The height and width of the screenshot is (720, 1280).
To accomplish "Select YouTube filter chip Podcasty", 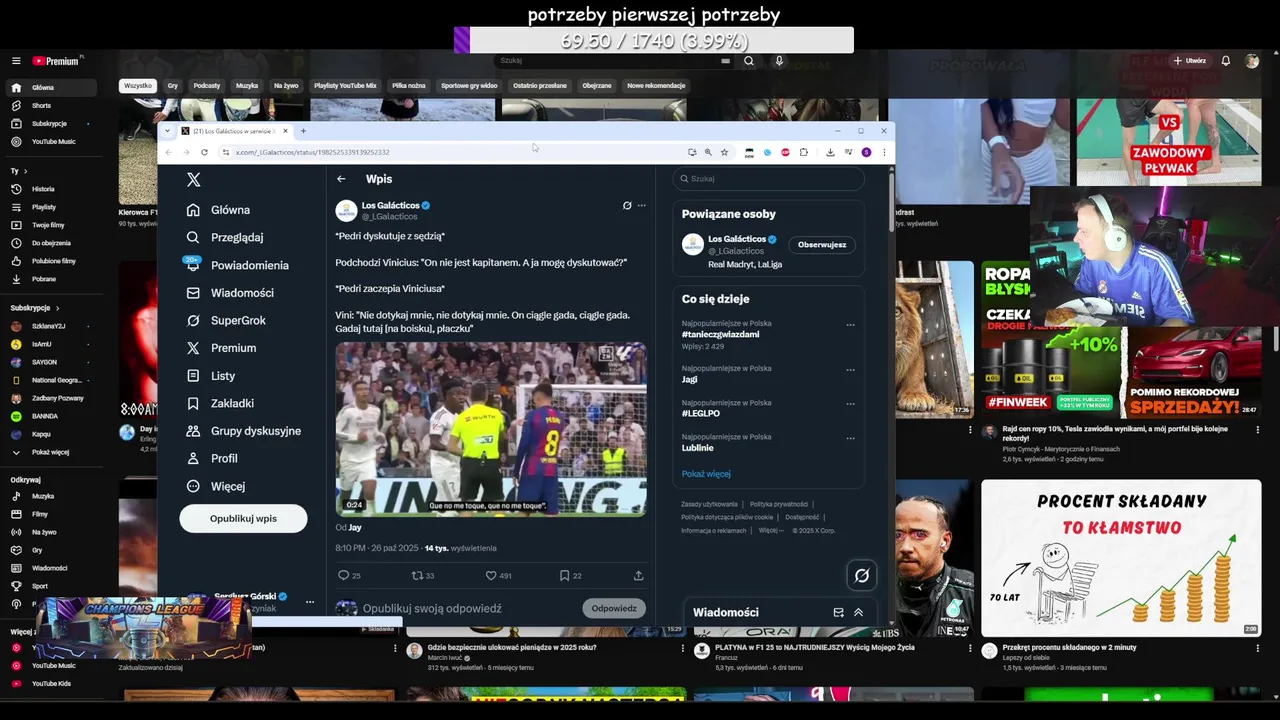I will coord(207,86).
